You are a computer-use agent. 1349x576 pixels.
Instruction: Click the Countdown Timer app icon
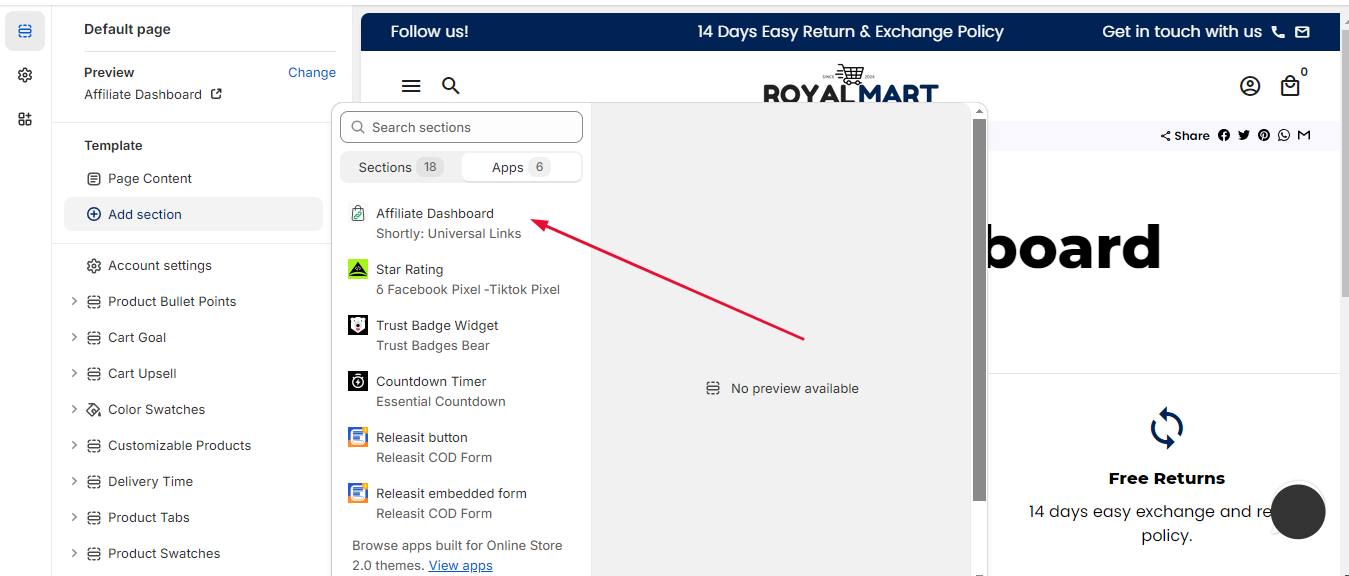(x=357, y=381)
